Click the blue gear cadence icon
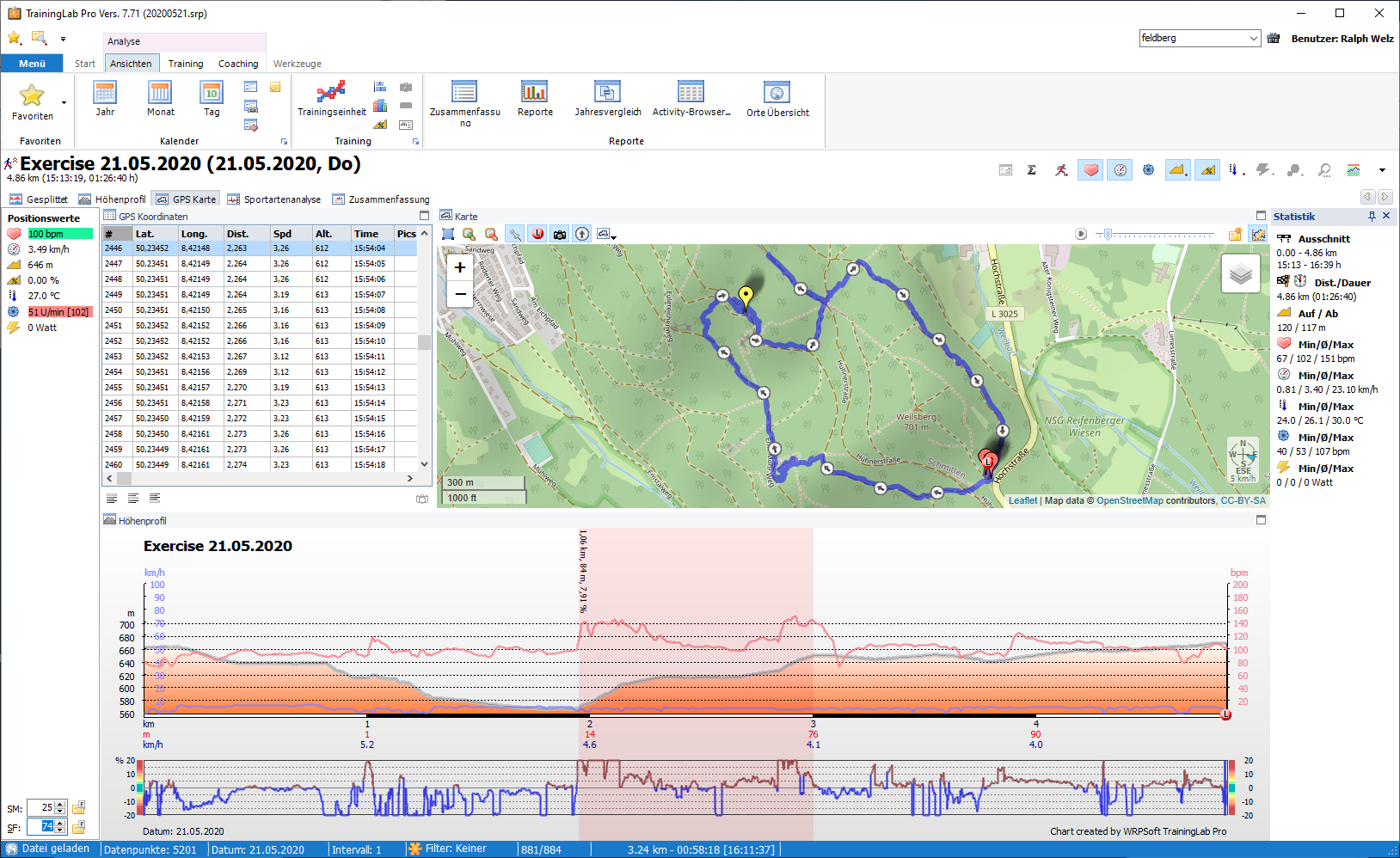This screenshot has height=858, width=1400. [x=1148, y=170]
